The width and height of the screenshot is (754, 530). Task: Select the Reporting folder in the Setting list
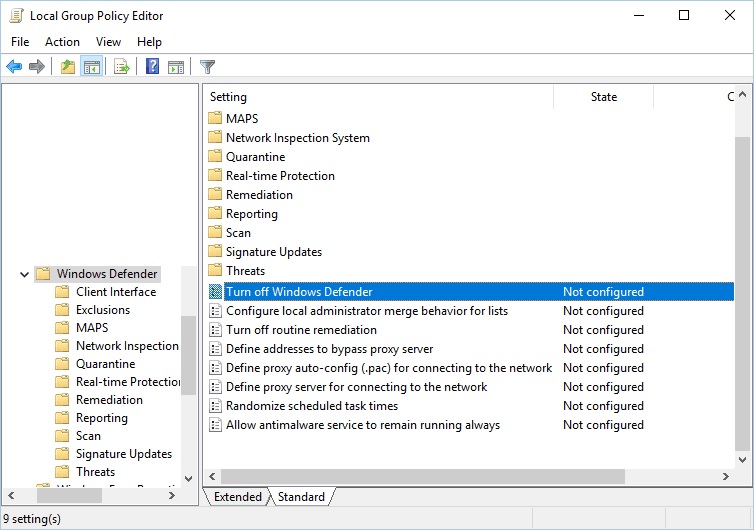(x=251, y=214)
